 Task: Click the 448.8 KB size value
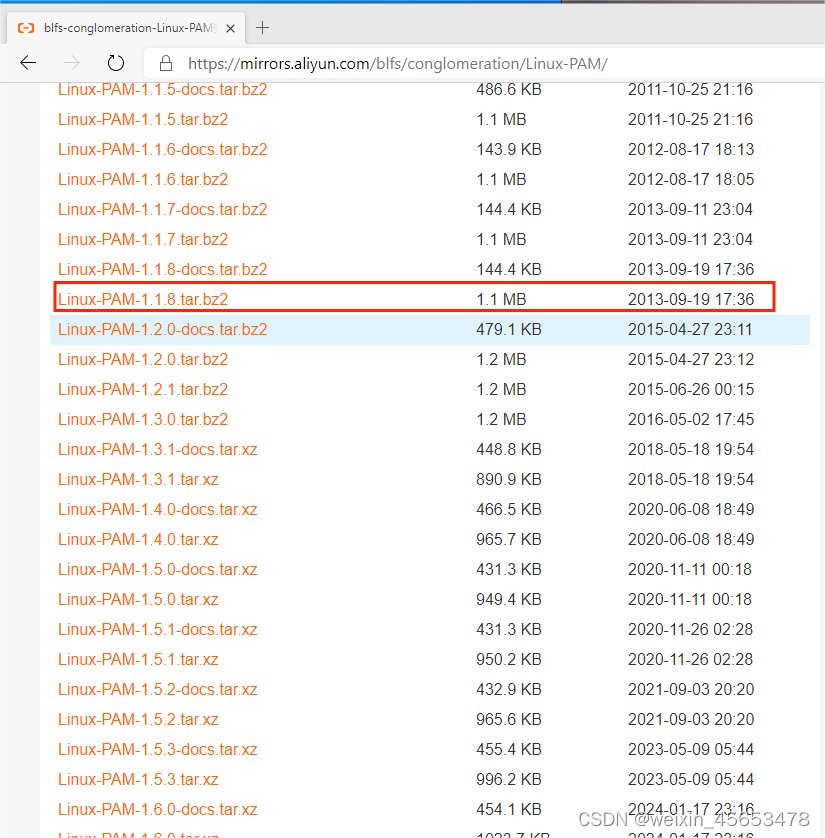[509, 449]
